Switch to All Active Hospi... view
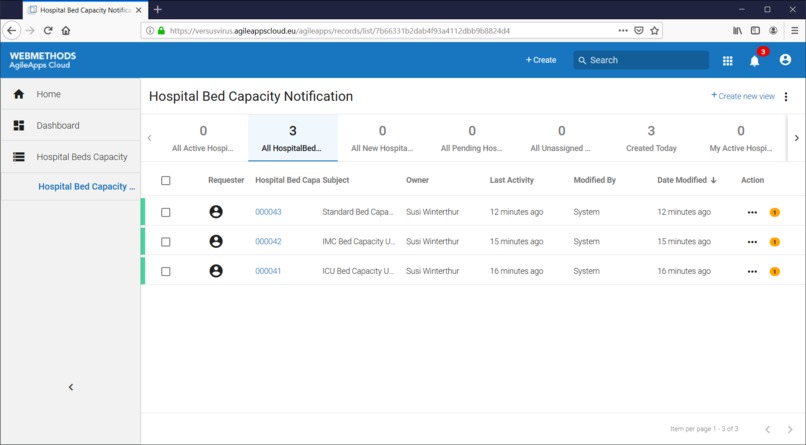The image size is (806, 445). point(203,138)
